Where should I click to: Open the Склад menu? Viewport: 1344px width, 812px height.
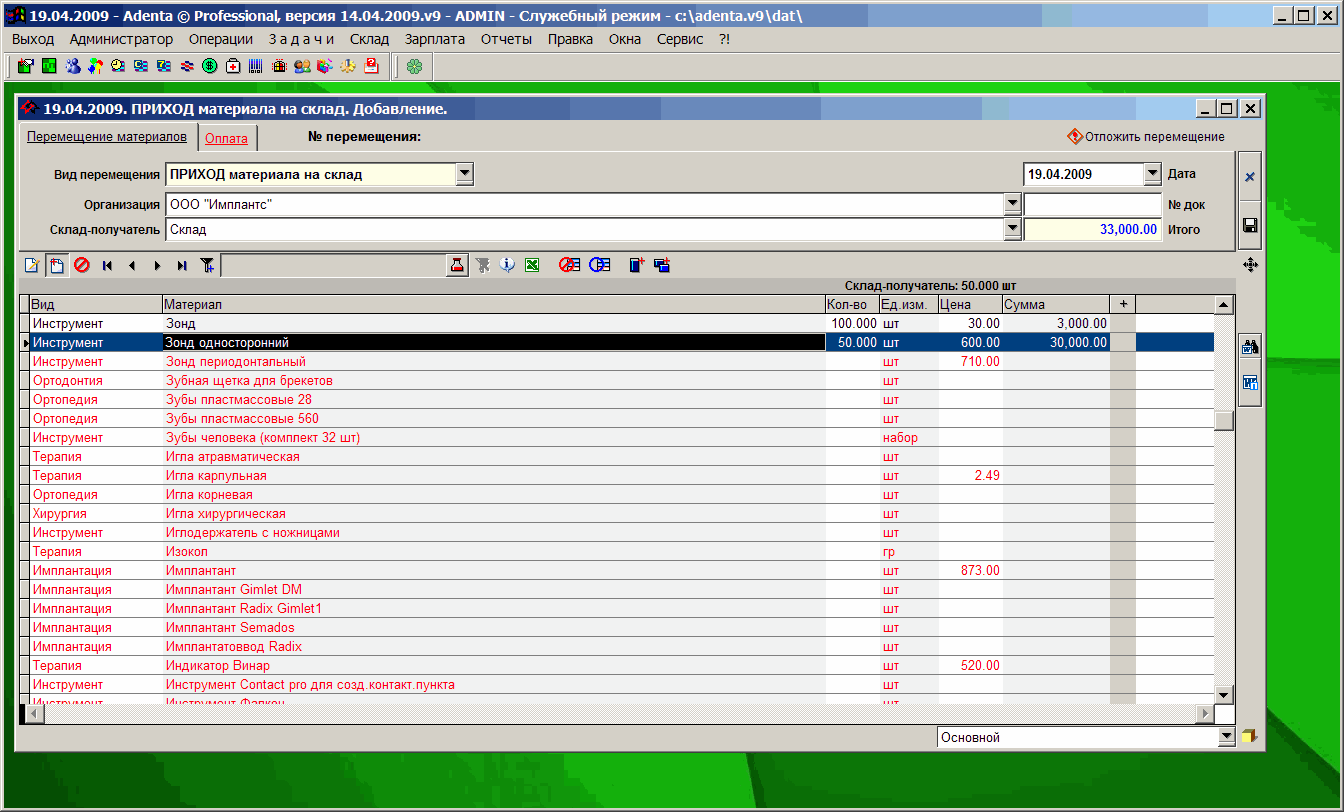pyautogui.click(x=369, y=39)
